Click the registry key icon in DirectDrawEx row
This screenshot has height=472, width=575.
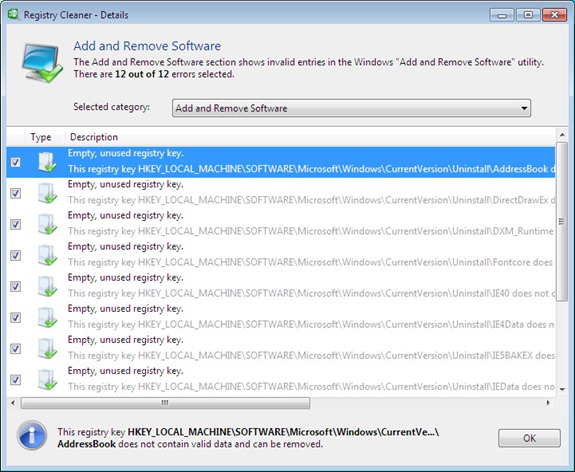(47, 193)
